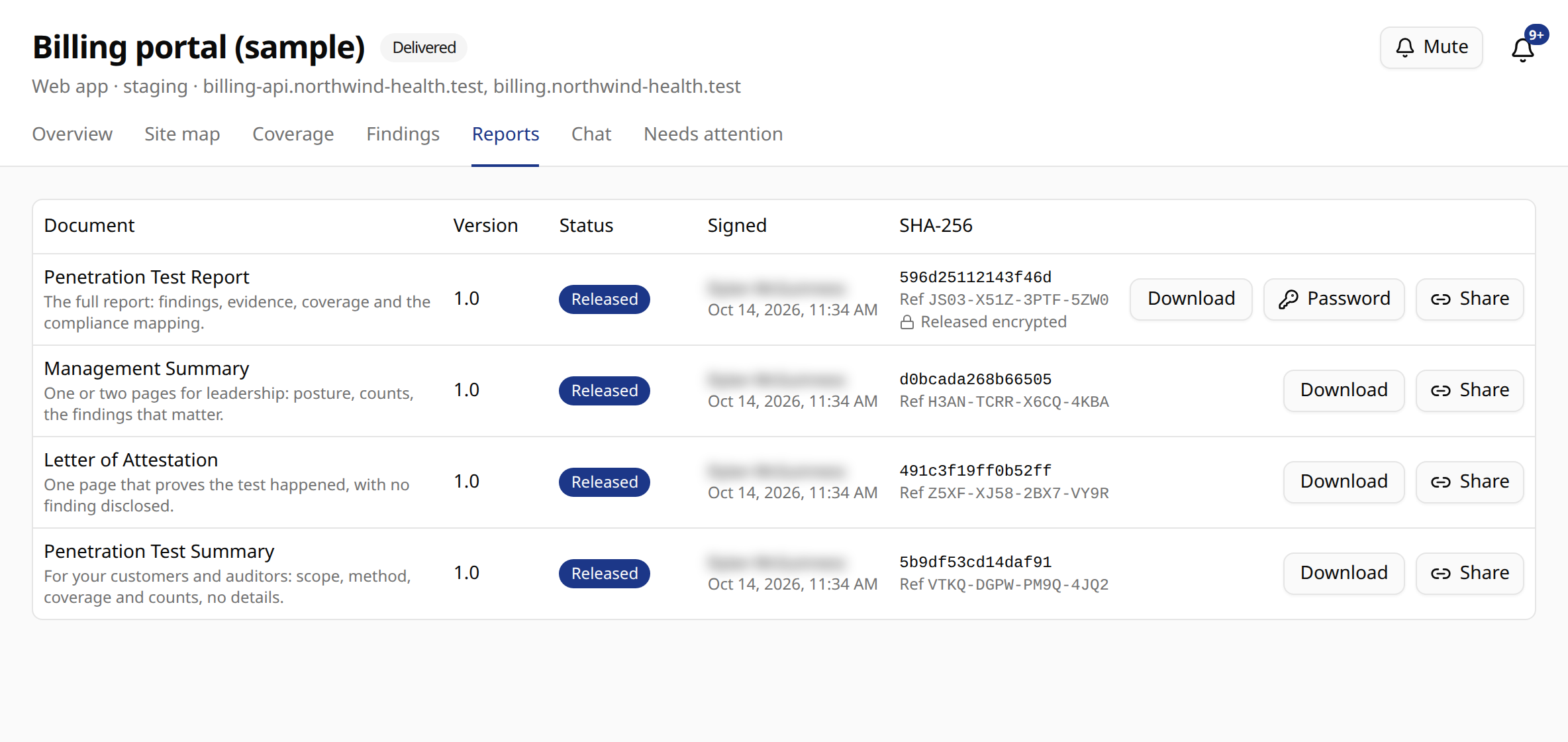Download the Penetration Test Summary
1568x742 pixels.
click(1344, 573)
